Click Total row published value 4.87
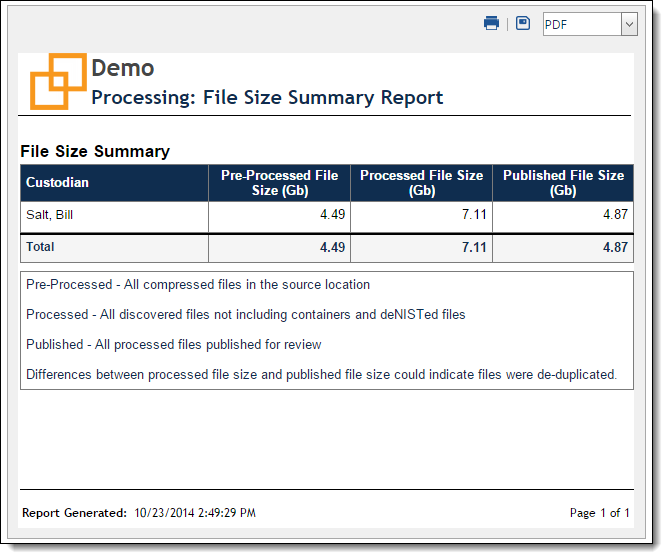Image resolution: width=668 pixels, height=559 pixels. tap(615, 247)
